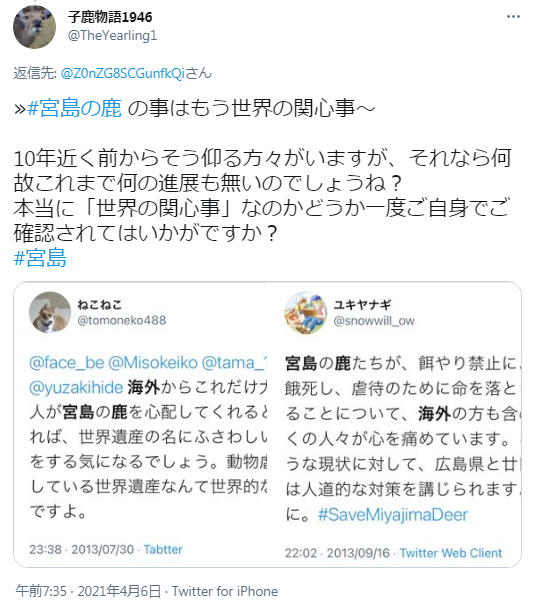536x615 pixels.
Task: Open the three-dot more options menu
Action: pos(513,16)
